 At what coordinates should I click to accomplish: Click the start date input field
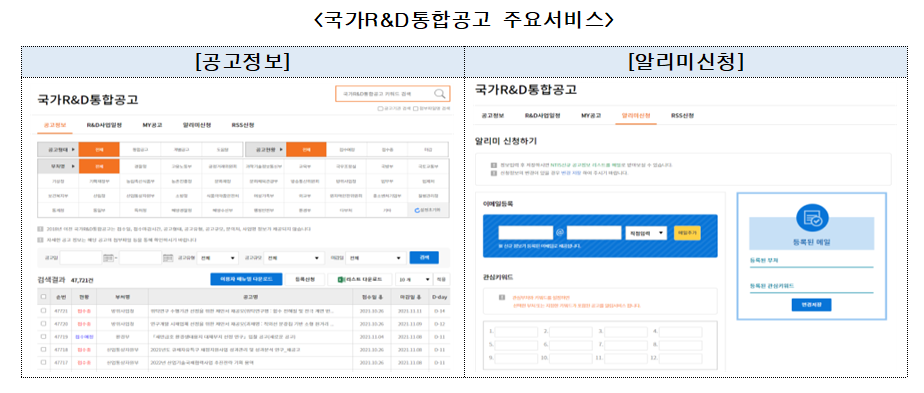point(81,257)
